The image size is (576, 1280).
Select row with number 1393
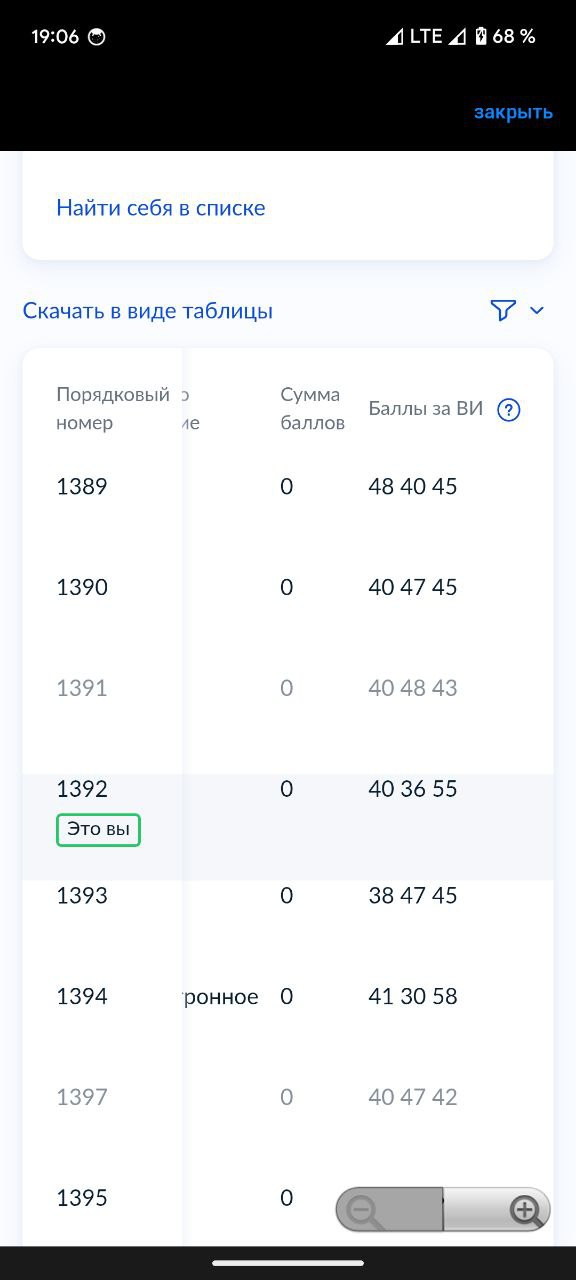[288, 895]
